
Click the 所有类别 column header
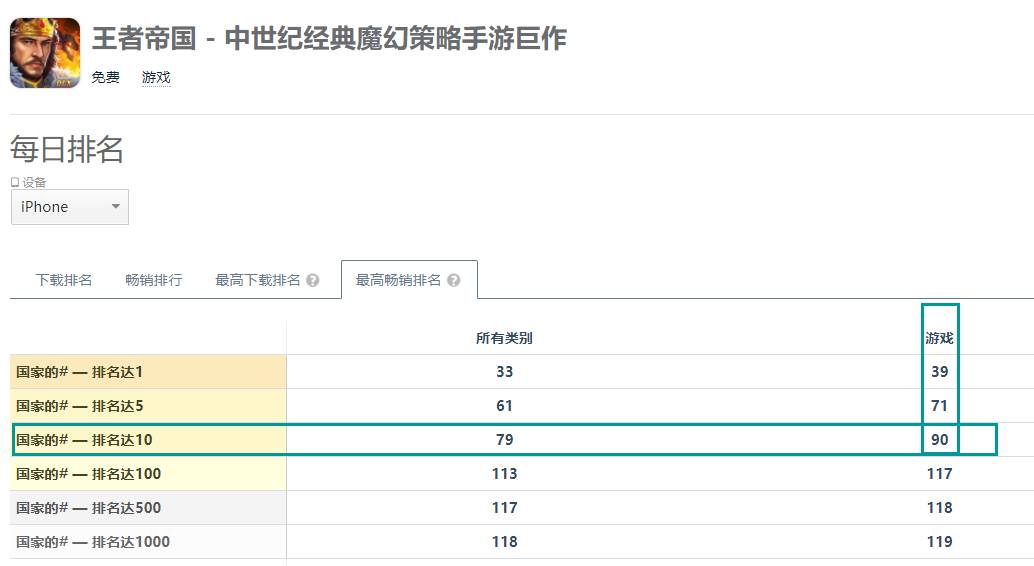pyautogui.click(x=504, y=338)
